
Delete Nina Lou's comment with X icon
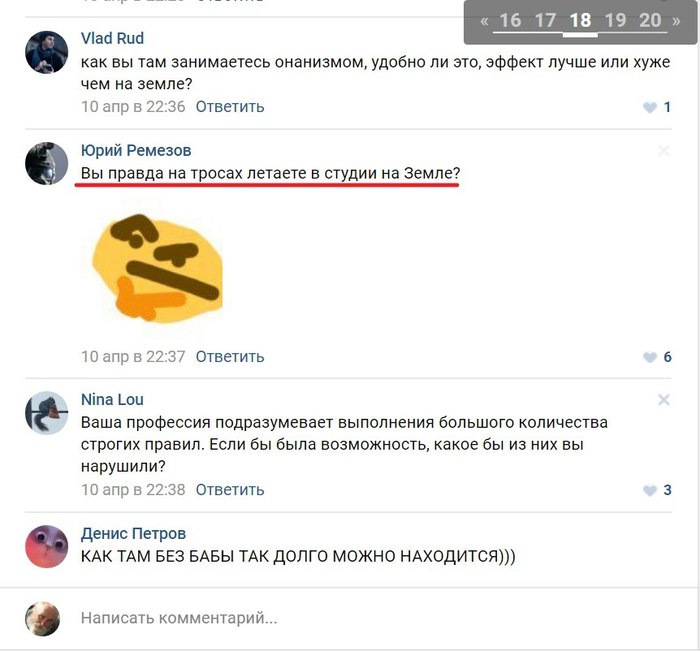663,400
